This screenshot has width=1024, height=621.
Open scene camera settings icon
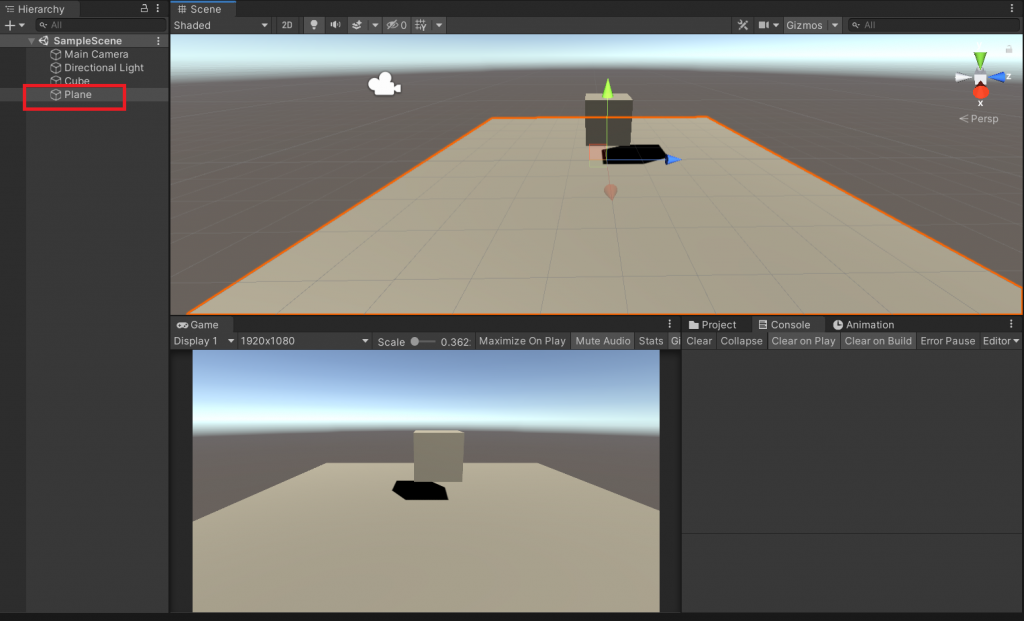pyautogui.click(x=763, y=25)
